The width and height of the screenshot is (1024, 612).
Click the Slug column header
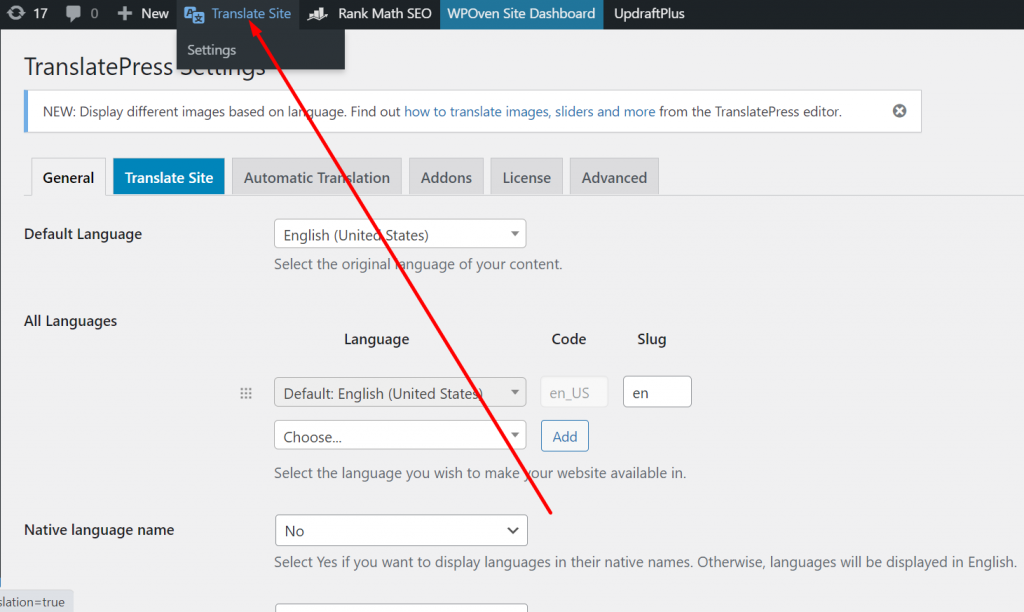tap(651, 339)
